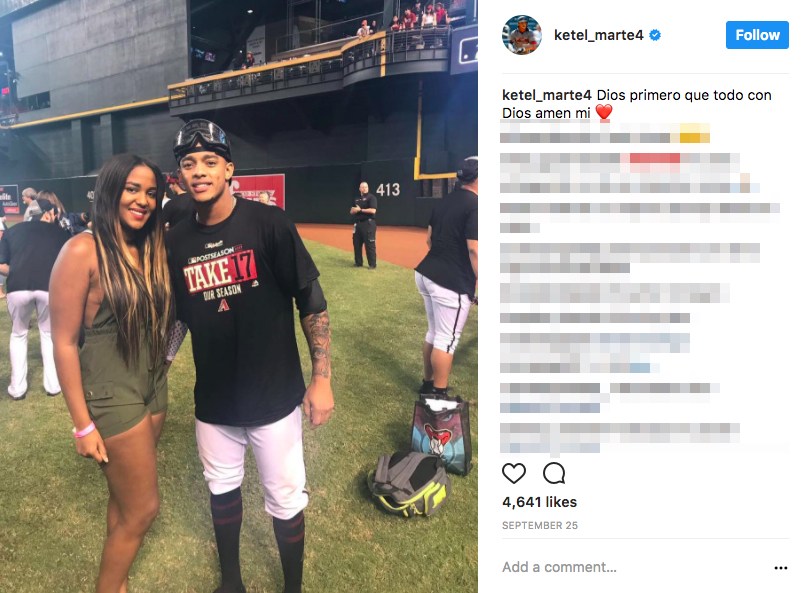Click the blue verified badge next to ketel_marte4
The width and height of the screenshot is (809, 593).
(655, 35)
